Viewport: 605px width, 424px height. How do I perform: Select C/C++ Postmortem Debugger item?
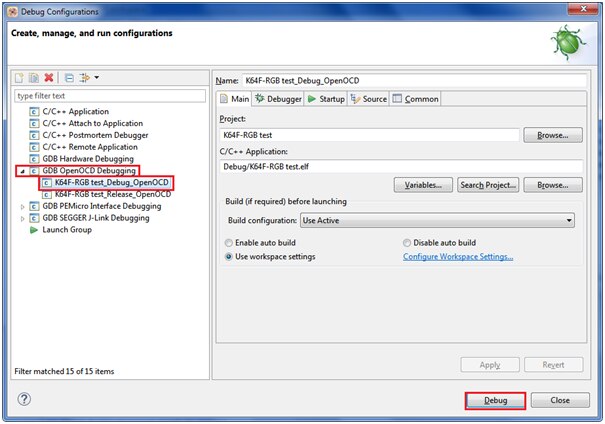coord(95,135)
